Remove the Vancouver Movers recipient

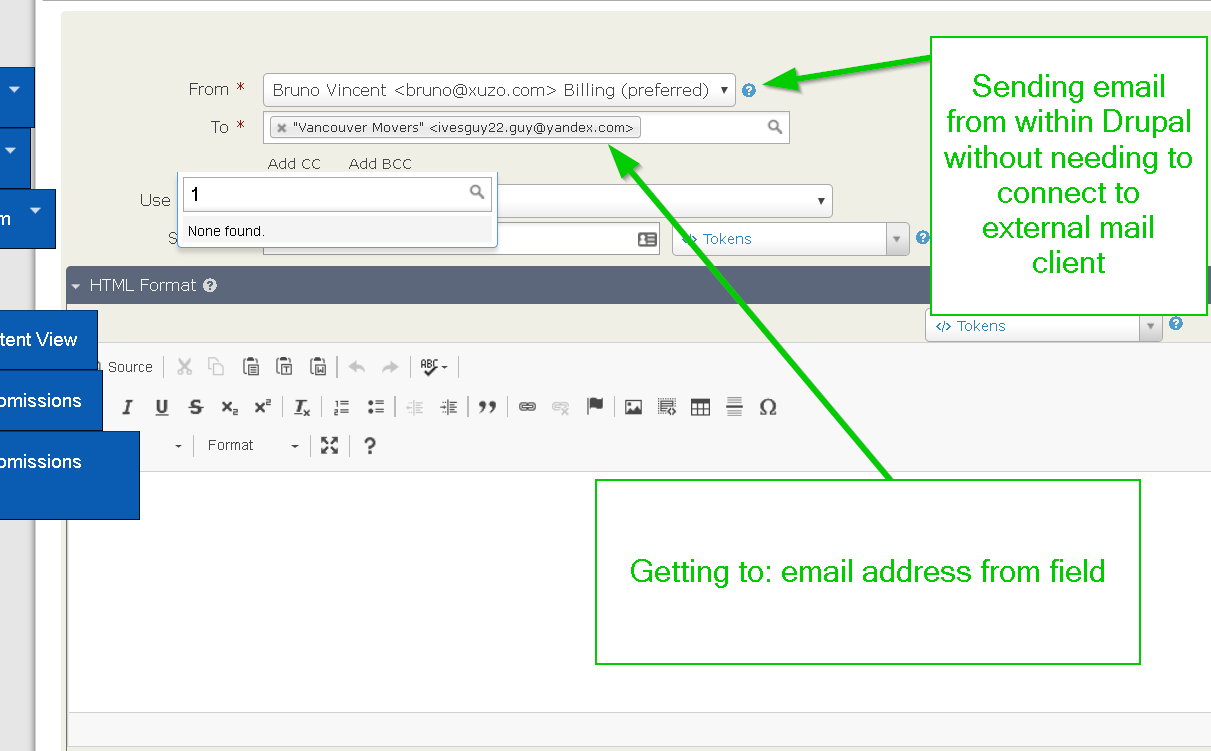tap(282, 128)
